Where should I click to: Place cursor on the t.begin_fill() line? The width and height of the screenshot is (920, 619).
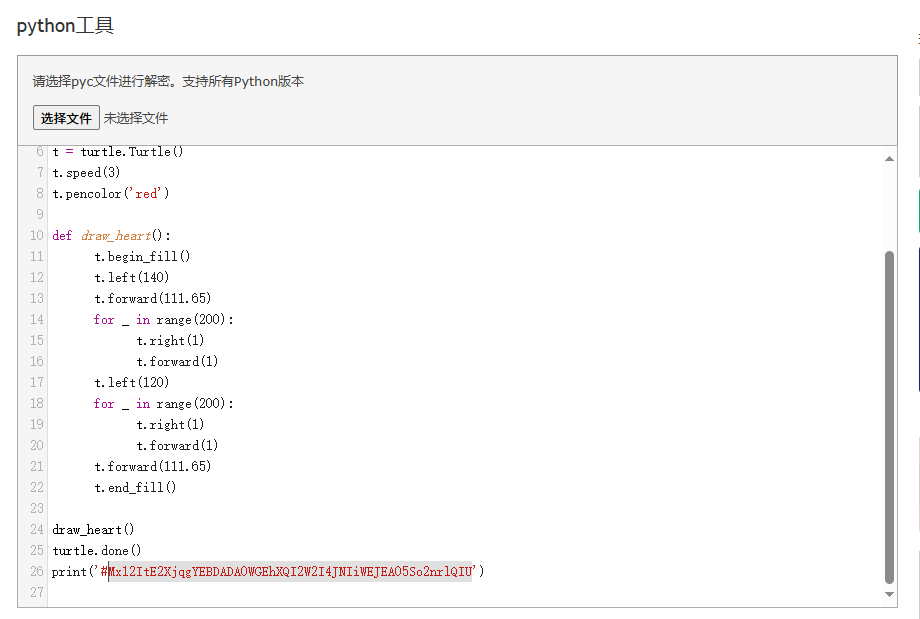[142, 257]
